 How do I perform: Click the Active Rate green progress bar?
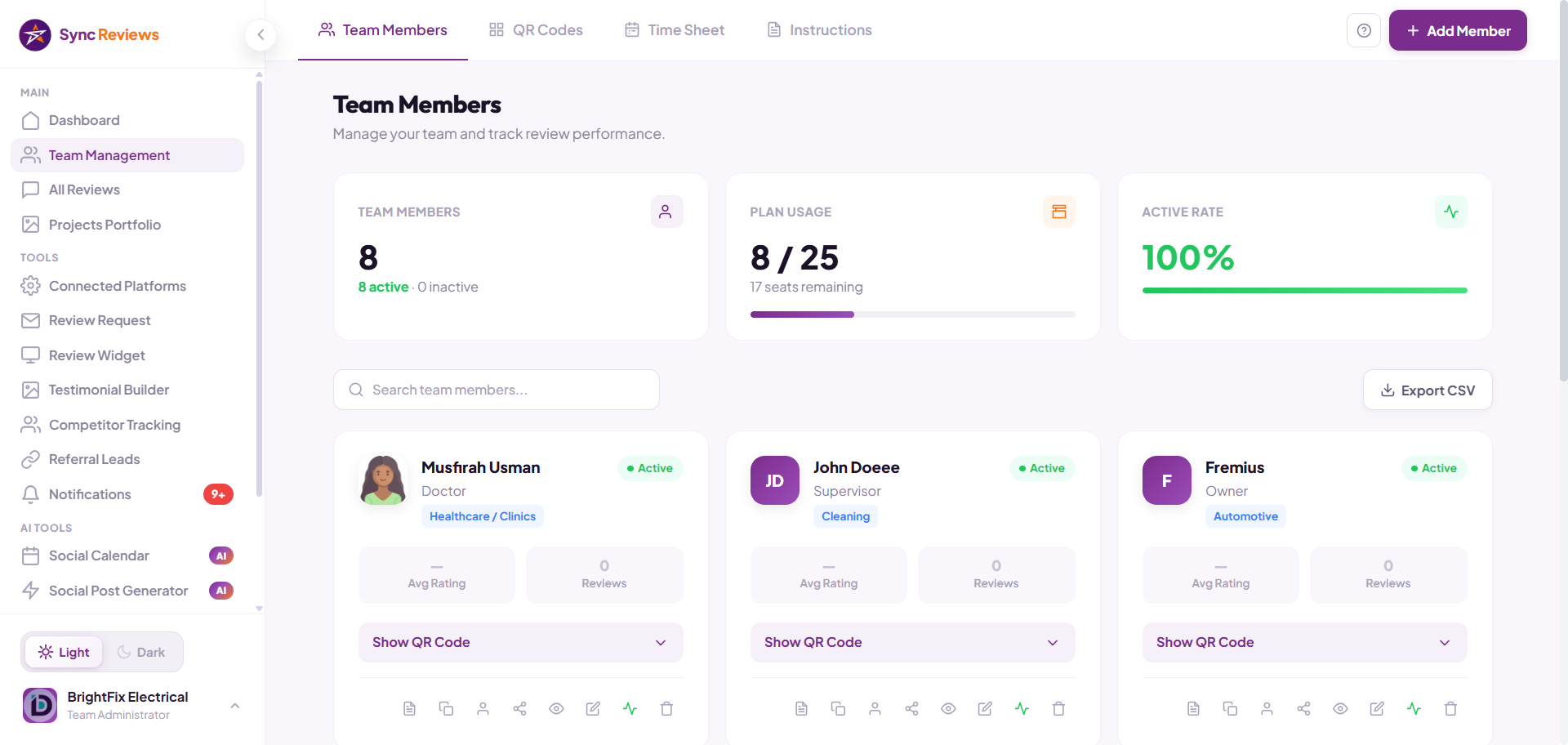(x=1304, y=290)
